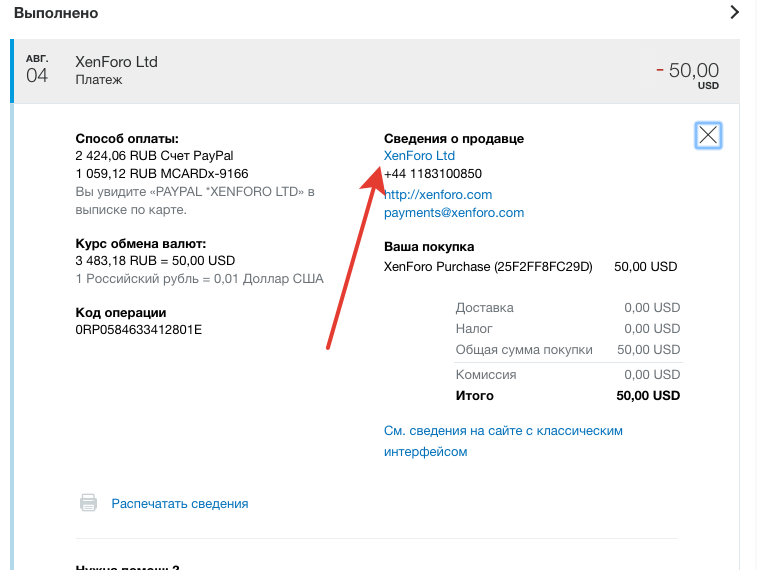Click the phone number +44 1183100850
The image size is (757, 570).
click(433, 174)
